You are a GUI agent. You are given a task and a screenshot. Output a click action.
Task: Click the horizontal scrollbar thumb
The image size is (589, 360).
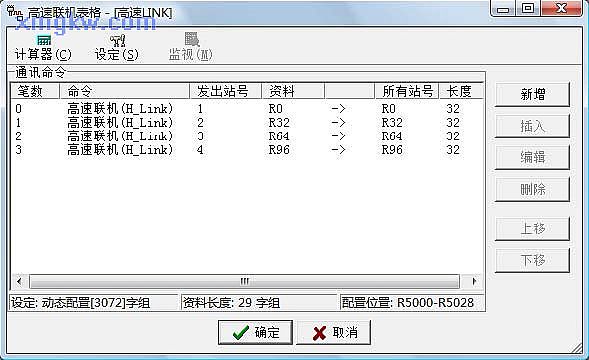pyautogui.click(x=244, y=281)
